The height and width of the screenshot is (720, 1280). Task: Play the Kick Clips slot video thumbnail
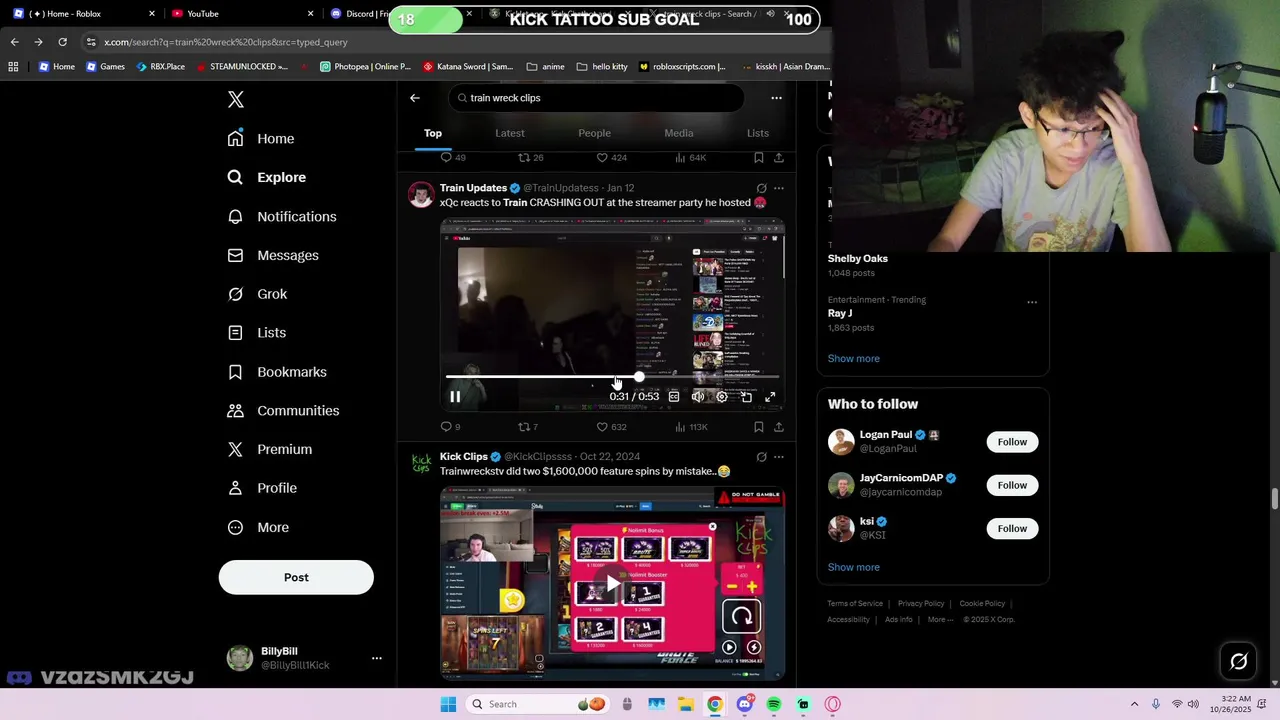point(612,584)
